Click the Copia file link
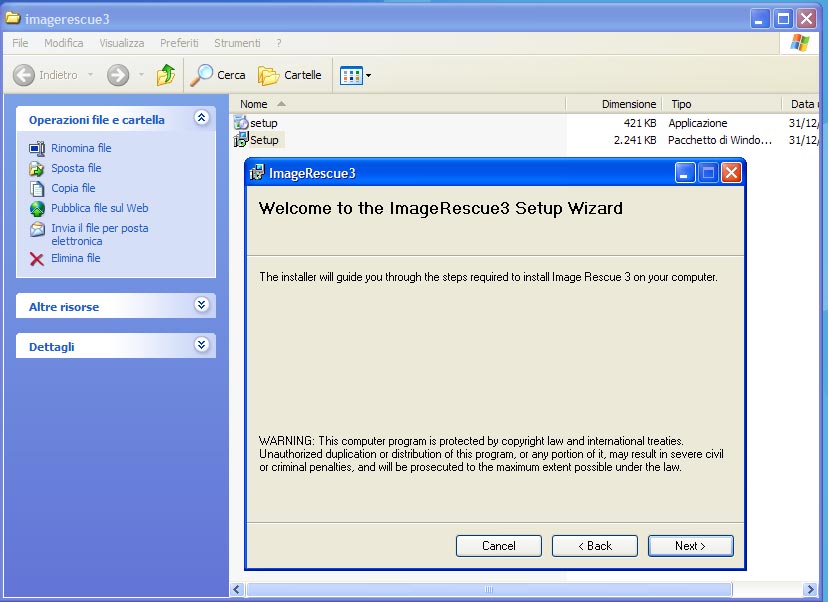Viewport: 828px width, 602px height. [x=73, y=188]
